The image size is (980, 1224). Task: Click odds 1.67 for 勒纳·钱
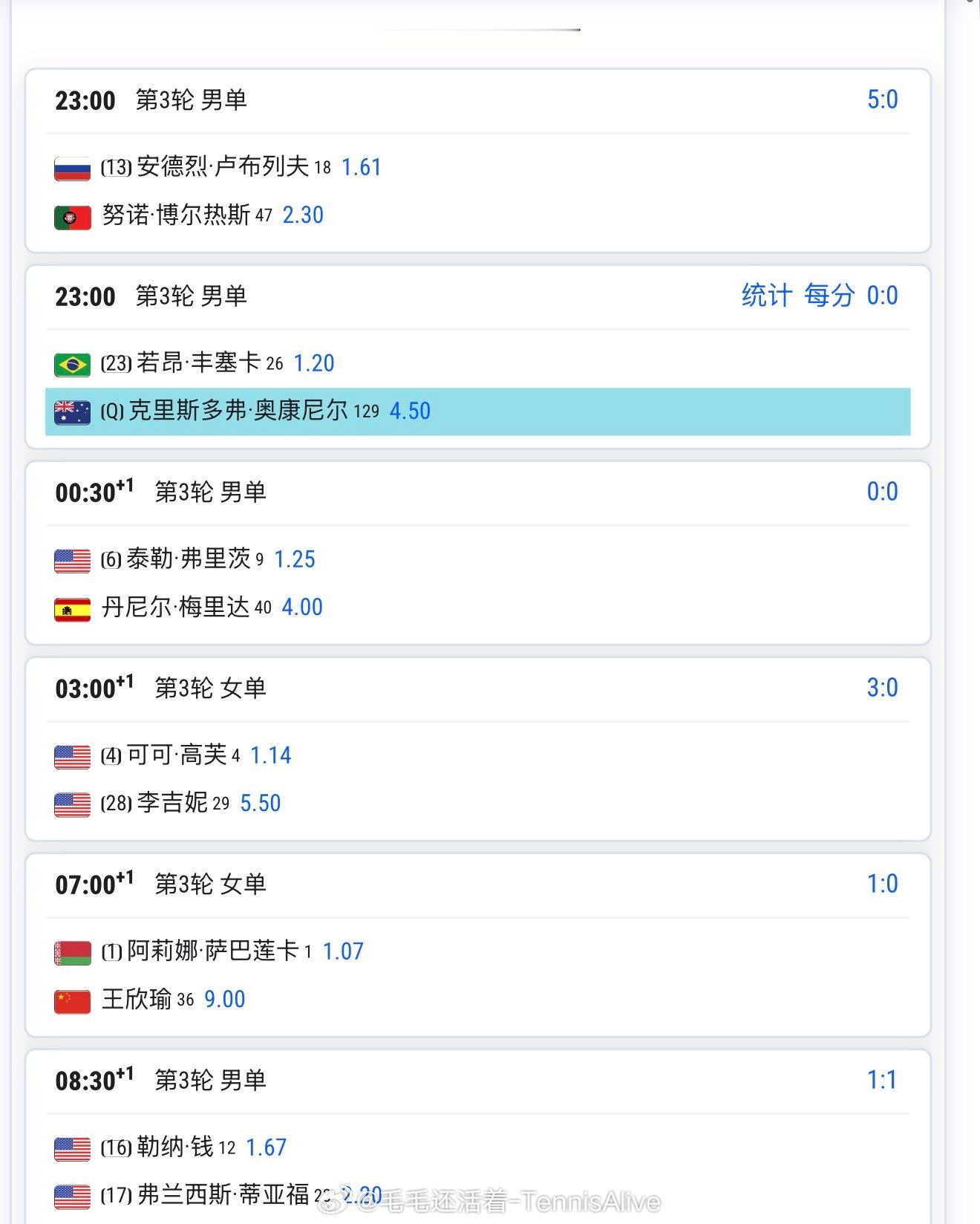coord(266,1147)
